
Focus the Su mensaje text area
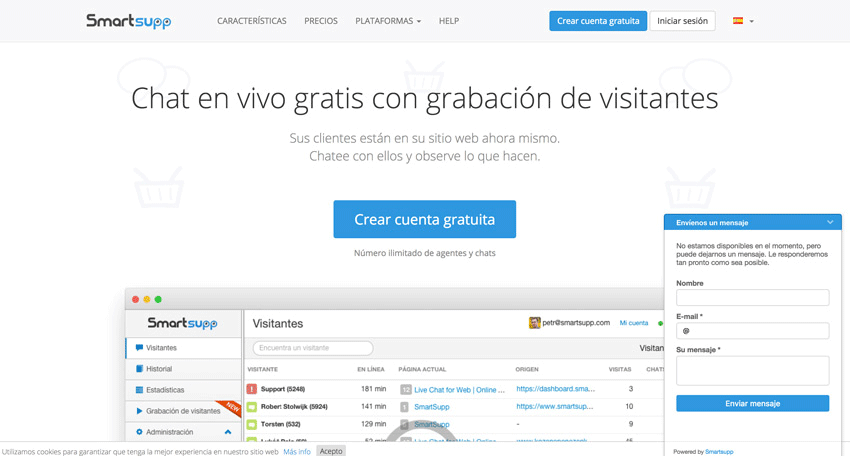click(x=752, y=371)
